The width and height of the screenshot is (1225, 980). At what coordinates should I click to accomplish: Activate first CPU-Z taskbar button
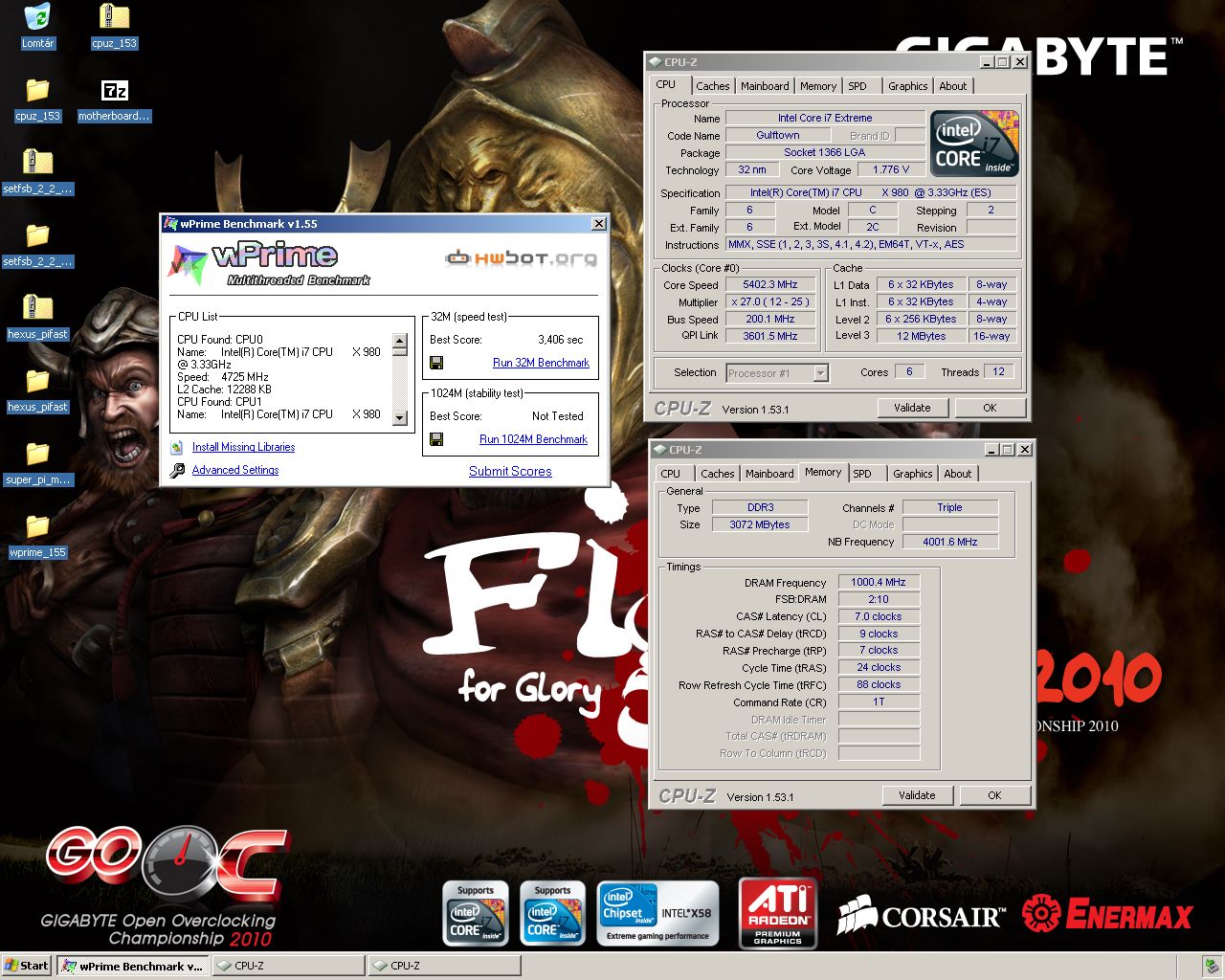coord(288,966)
